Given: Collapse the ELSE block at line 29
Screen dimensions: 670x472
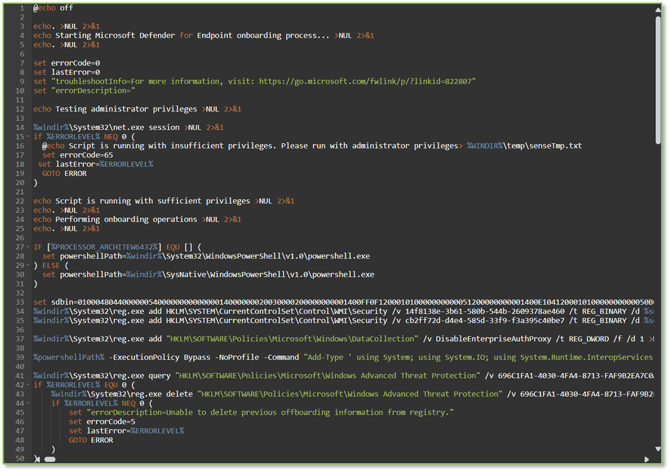Looking at the screenshot, I should (28, 264).
